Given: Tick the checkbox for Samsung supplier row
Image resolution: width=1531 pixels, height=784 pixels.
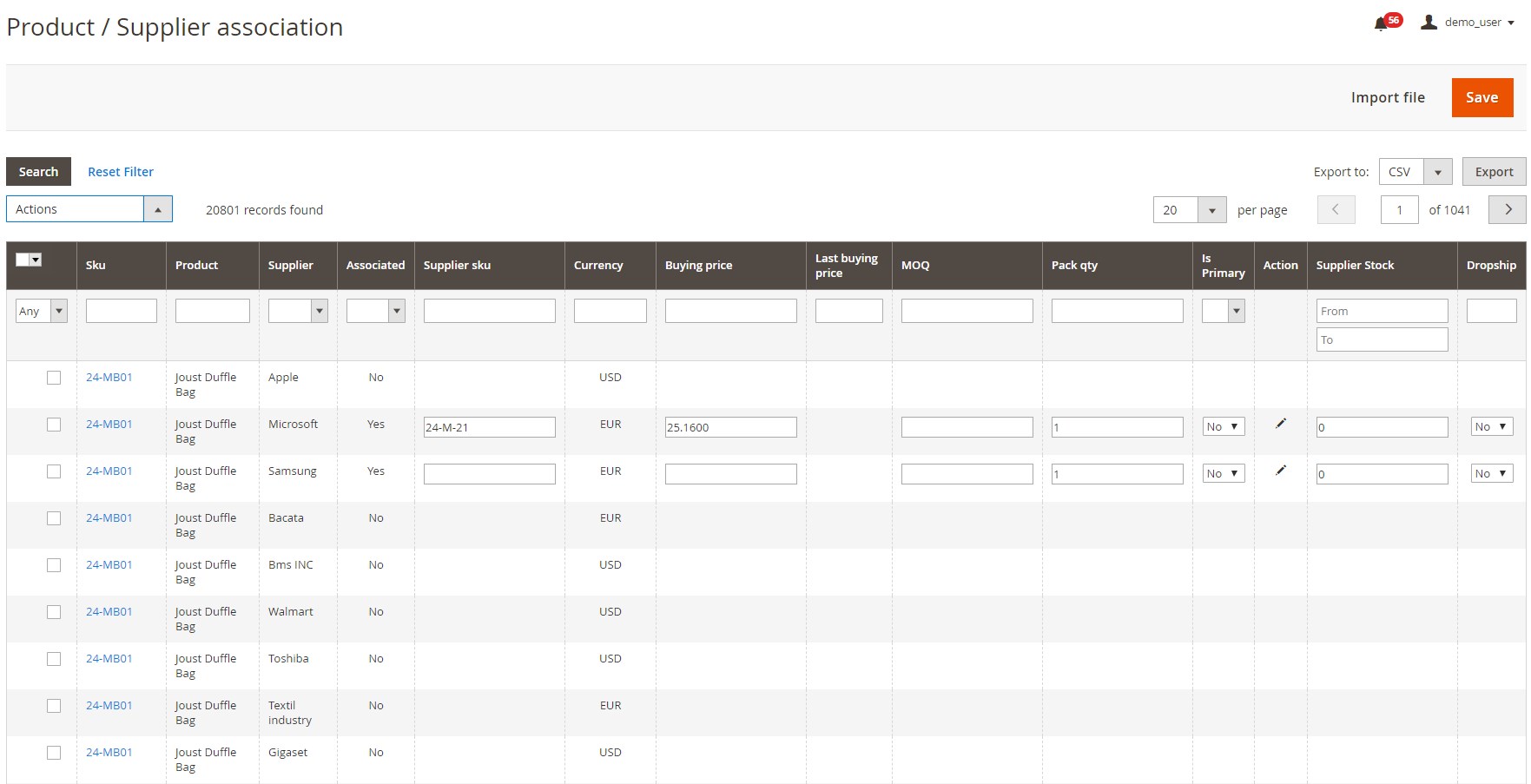Looking at the screenshot, I should pos(54,471).
